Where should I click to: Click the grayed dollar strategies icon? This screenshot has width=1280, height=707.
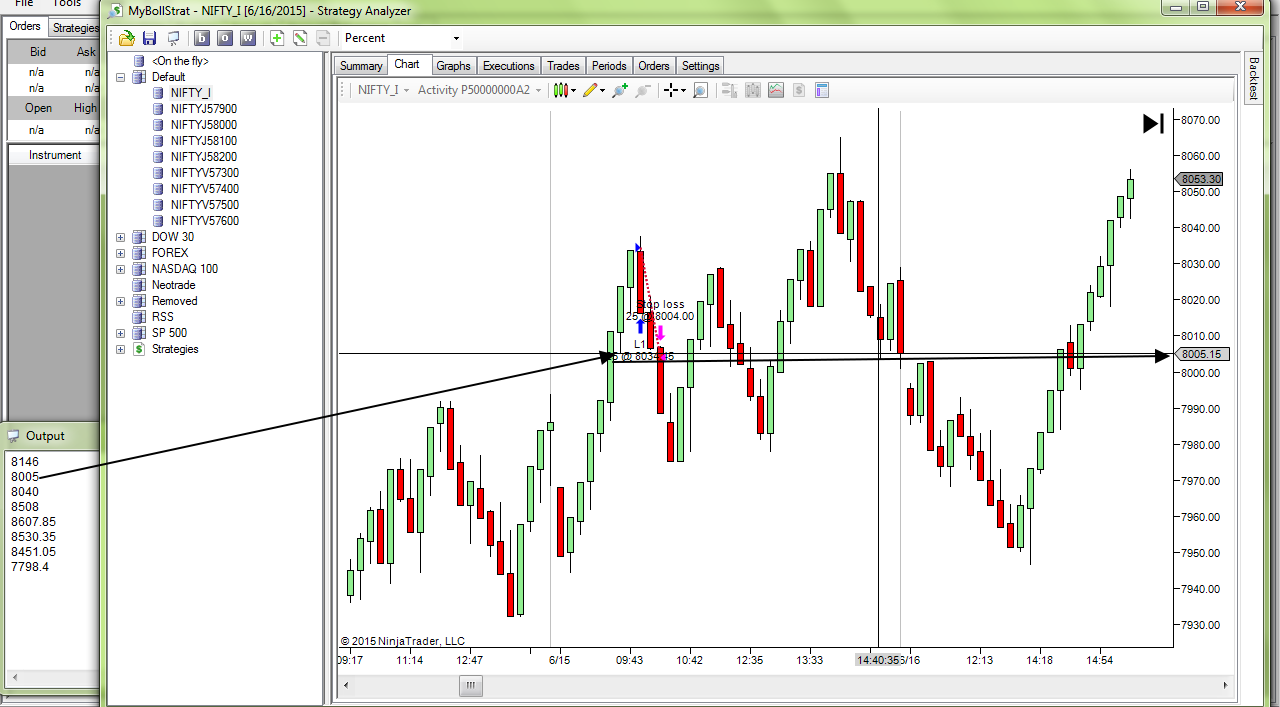[x=799, y=90]
